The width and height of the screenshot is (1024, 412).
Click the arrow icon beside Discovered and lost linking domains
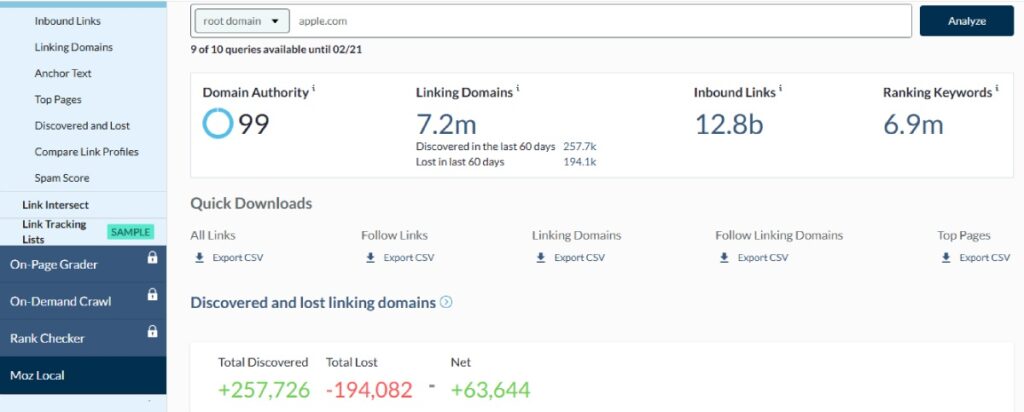point(446,302)
